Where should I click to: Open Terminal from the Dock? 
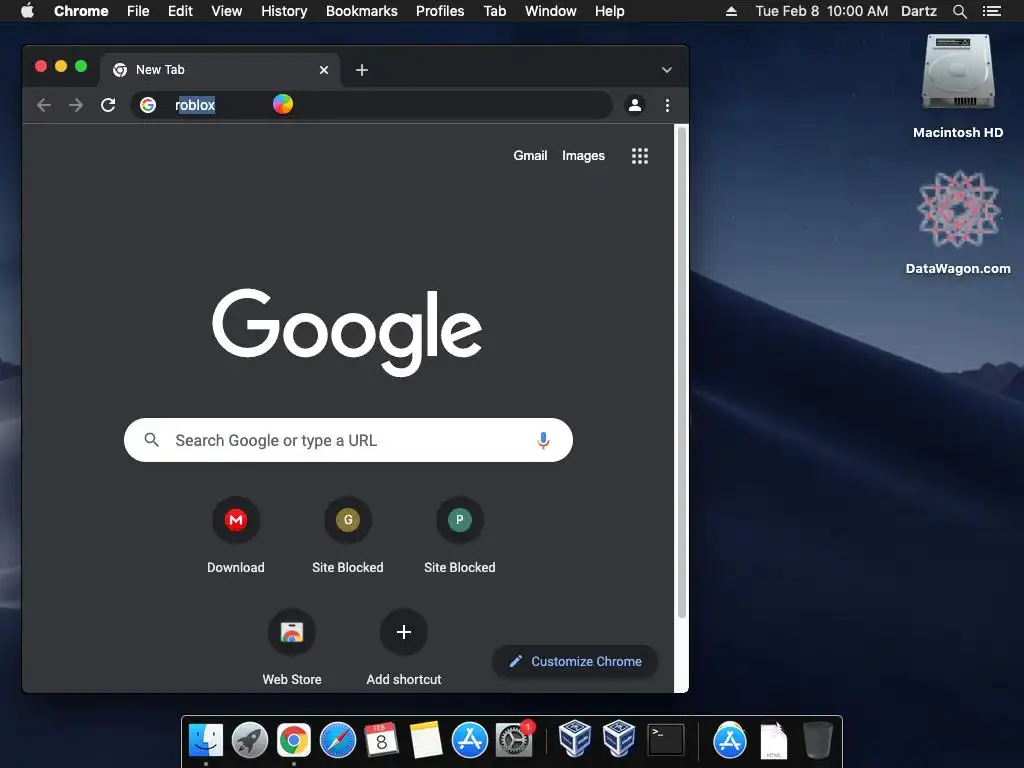[x=665, y=741]
